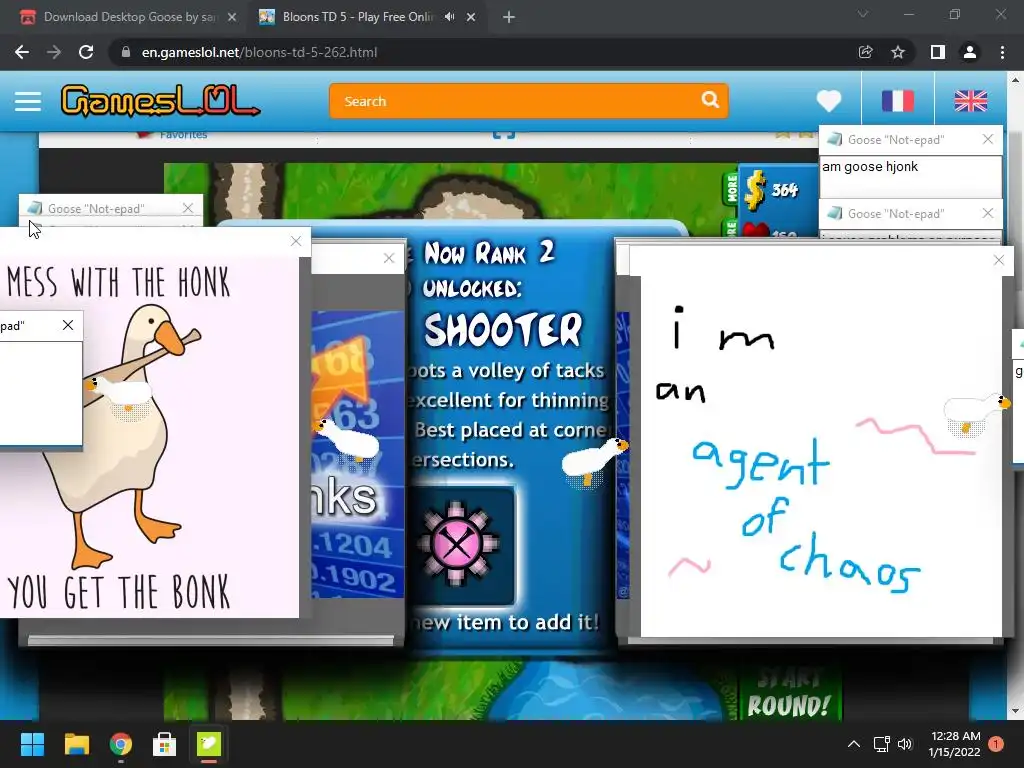Click the browser forward arrow
The width and height of the screenshot is (1024, 768).
[54, 52]
